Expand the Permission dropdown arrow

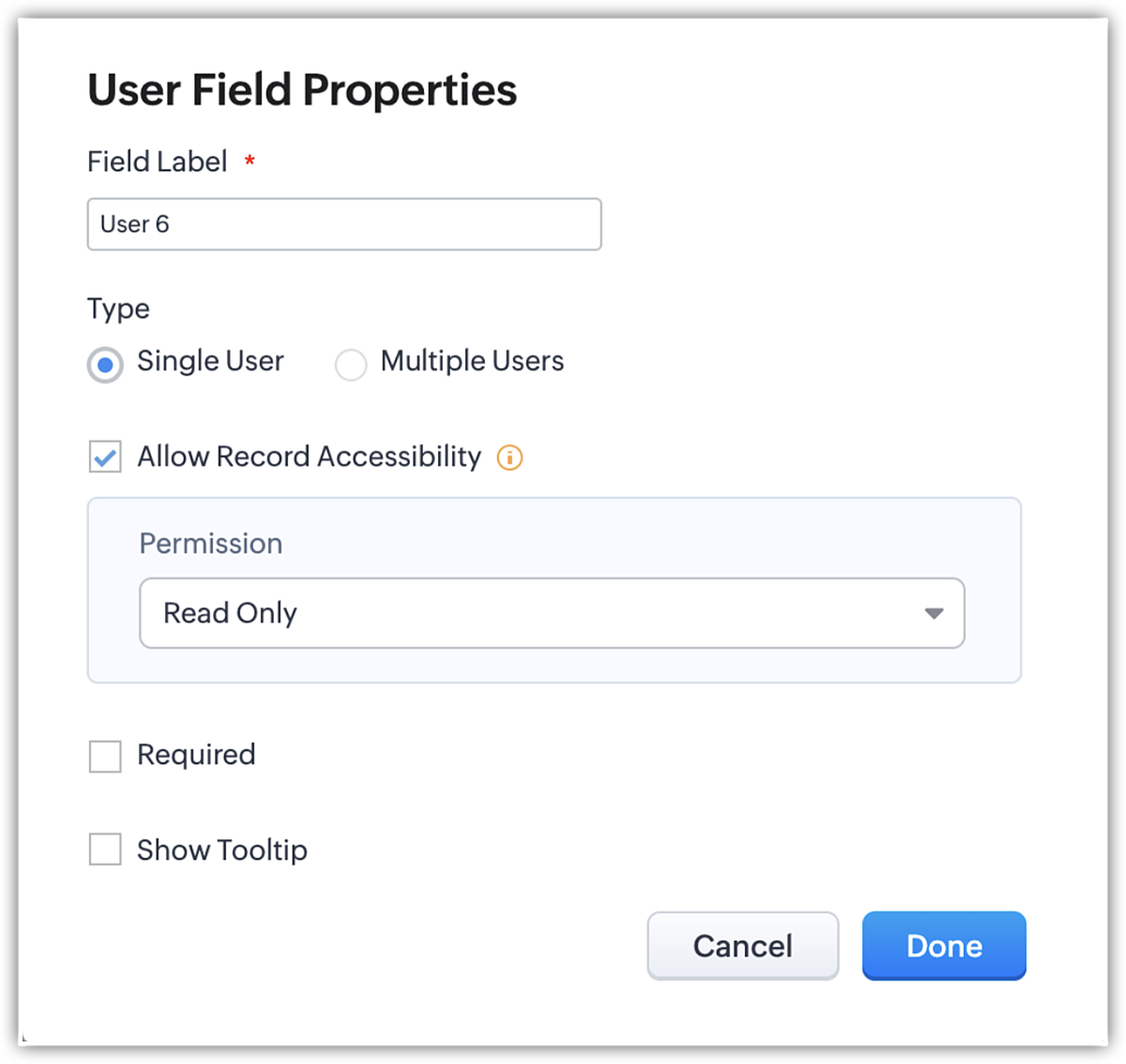pos(933,614)
